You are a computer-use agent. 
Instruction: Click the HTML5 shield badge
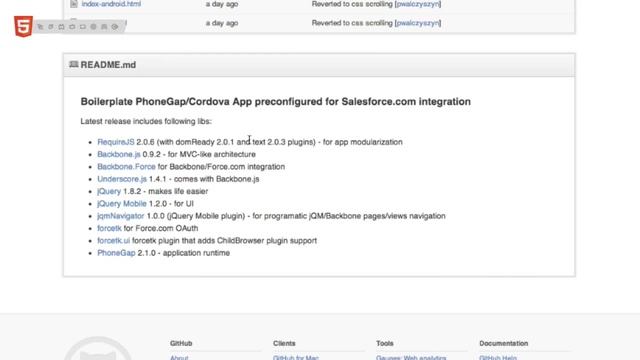[x=23, y=27]
